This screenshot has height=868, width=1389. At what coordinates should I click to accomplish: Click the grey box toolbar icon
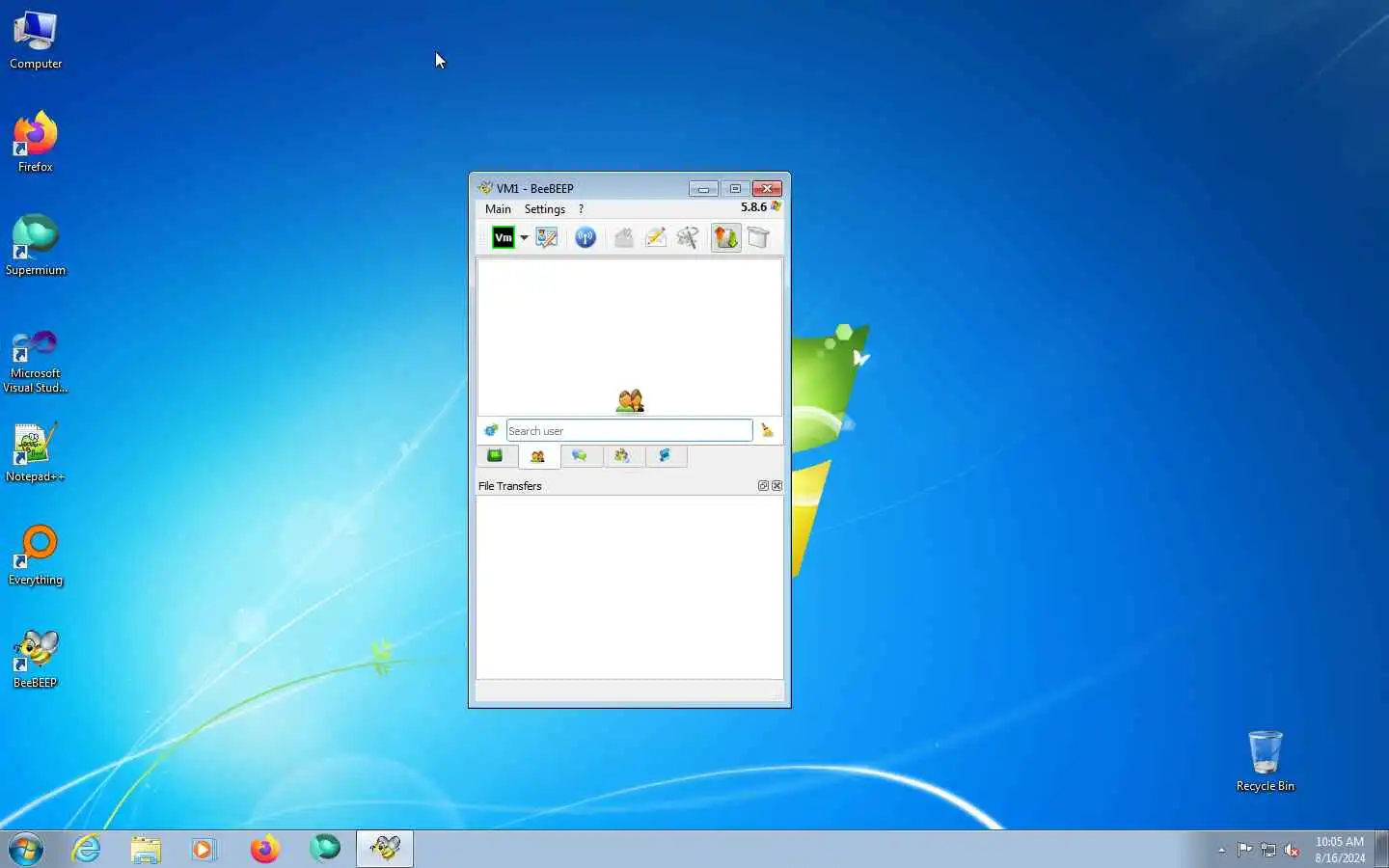(x=758, y=237)
